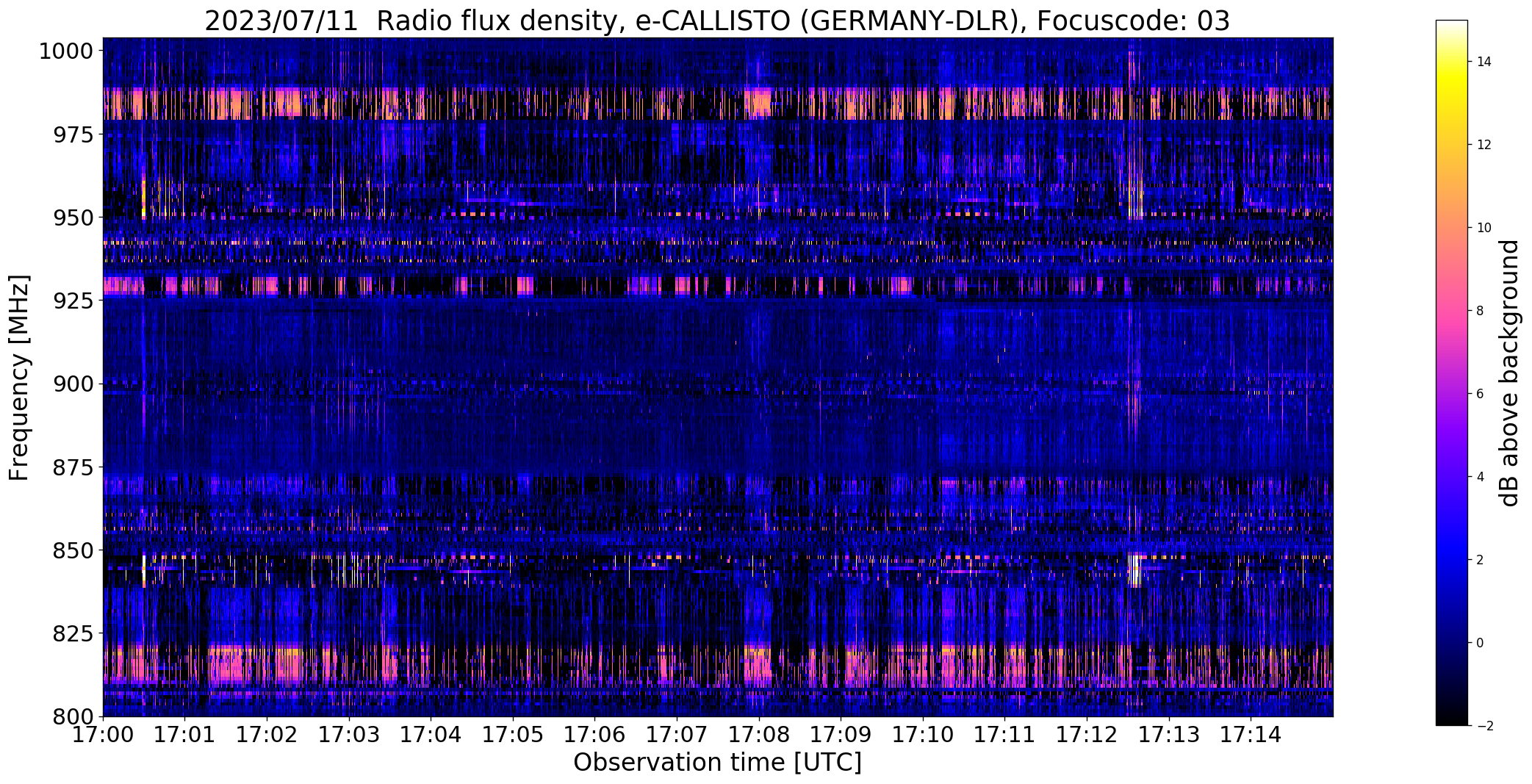Click the dB above background colorbar gradient
This screenshot has width=1532, height=784.
click(1451, 373)
